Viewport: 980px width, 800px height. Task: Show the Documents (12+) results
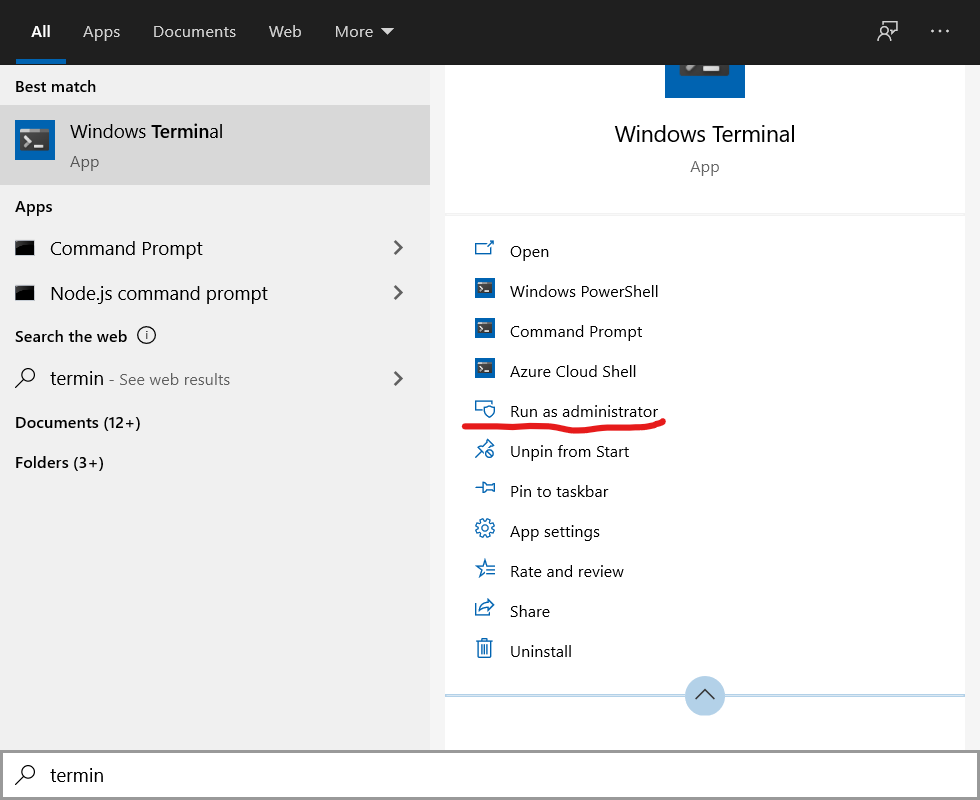[78, 422]
